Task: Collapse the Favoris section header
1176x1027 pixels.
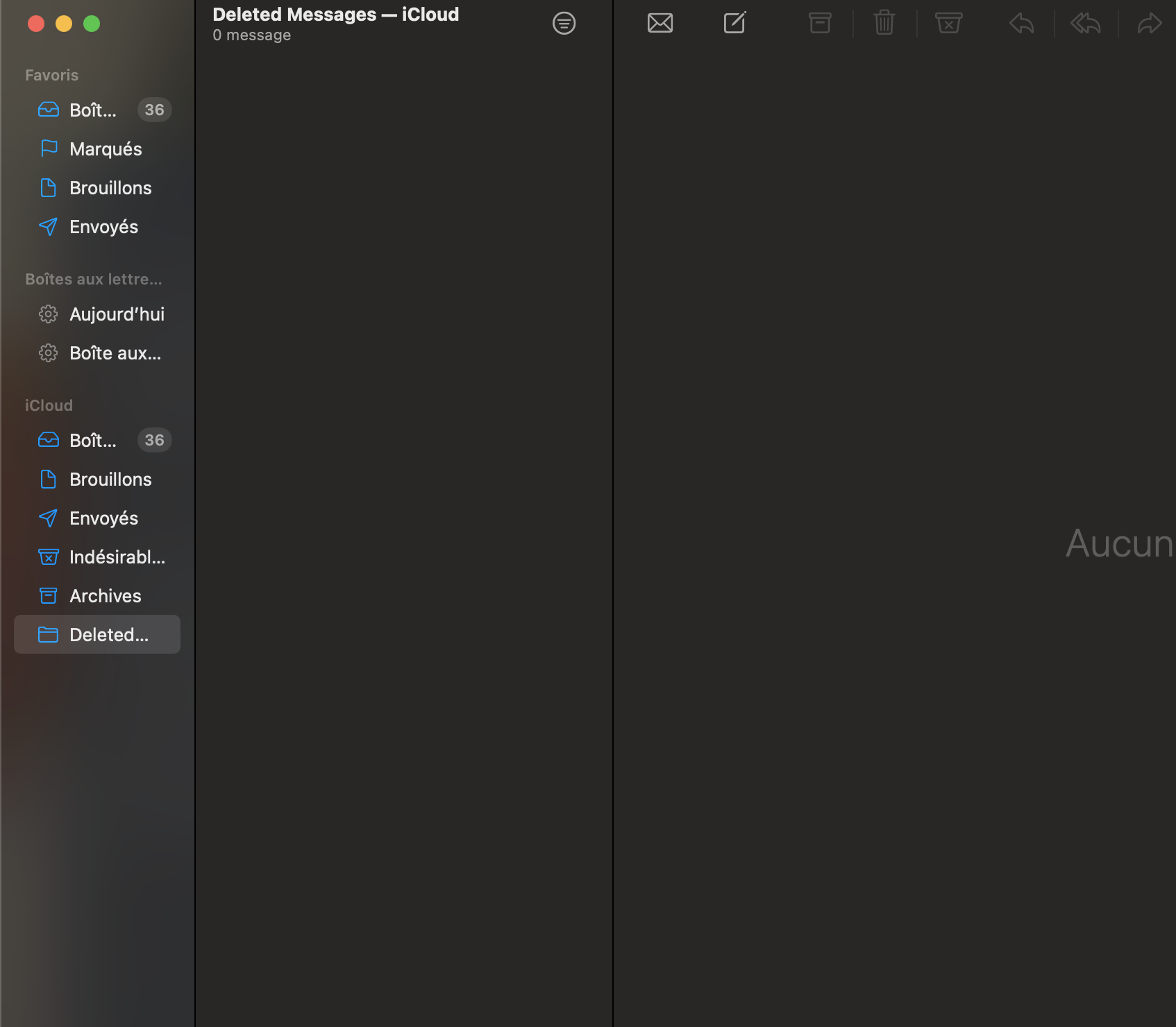Action: coord(52,75)
